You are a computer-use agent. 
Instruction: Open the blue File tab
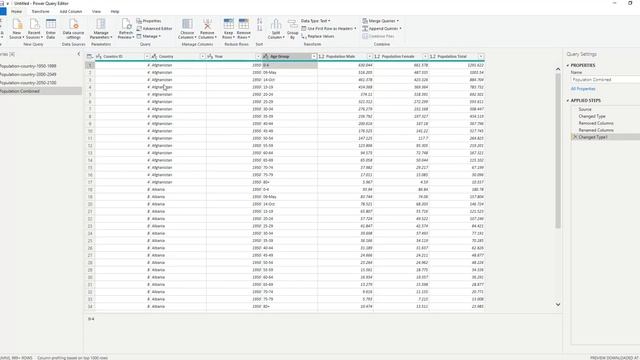(3, 11)
